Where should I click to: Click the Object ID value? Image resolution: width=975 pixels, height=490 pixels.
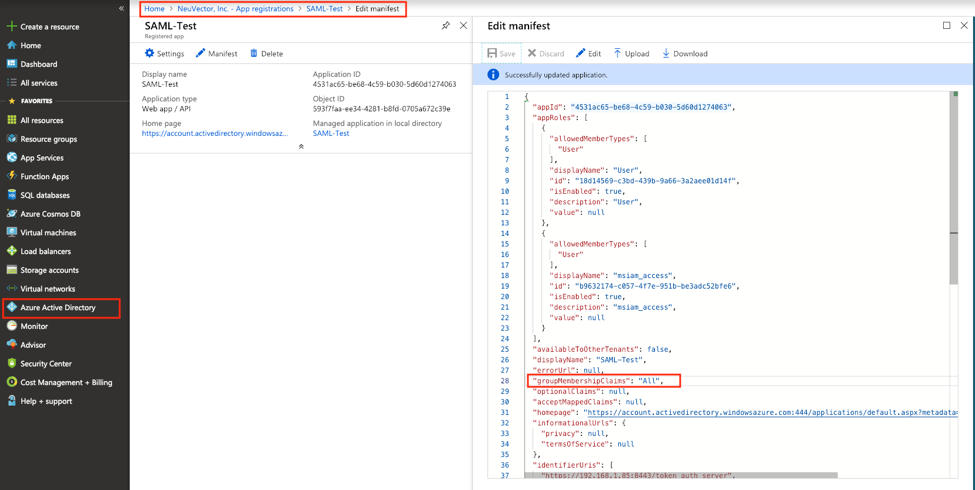pos(381,109)
